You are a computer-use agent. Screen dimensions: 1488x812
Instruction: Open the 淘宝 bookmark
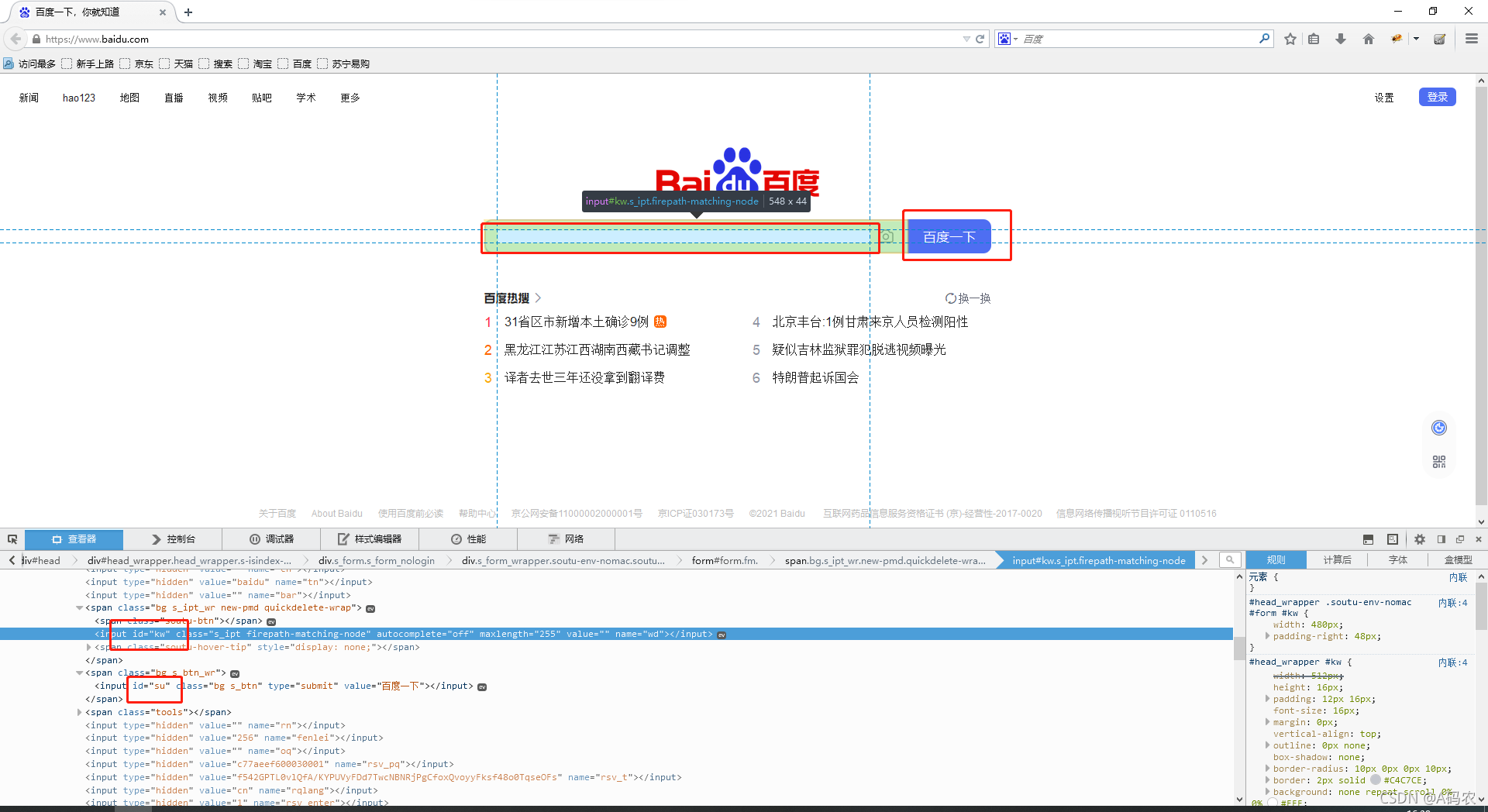pos(255,64)
